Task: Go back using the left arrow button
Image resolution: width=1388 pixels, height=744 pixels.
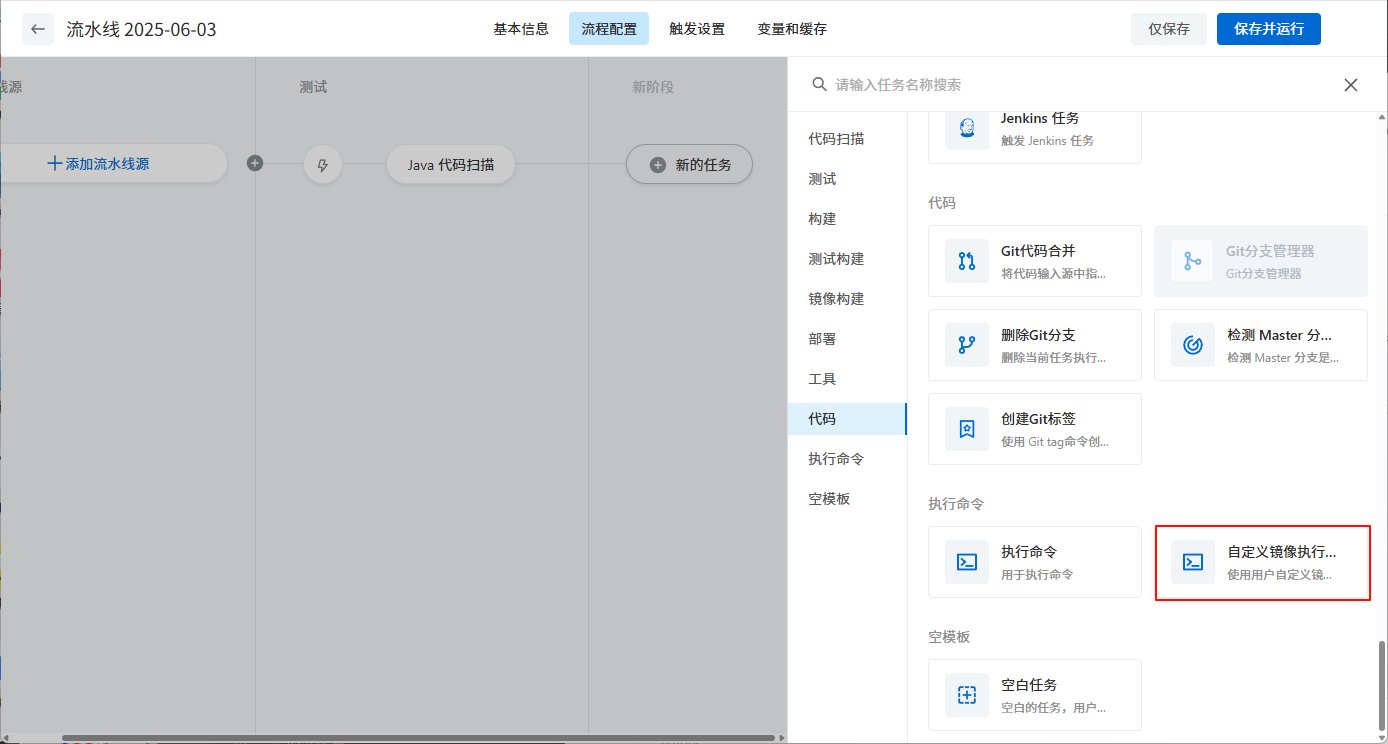Action: (38, 29)
